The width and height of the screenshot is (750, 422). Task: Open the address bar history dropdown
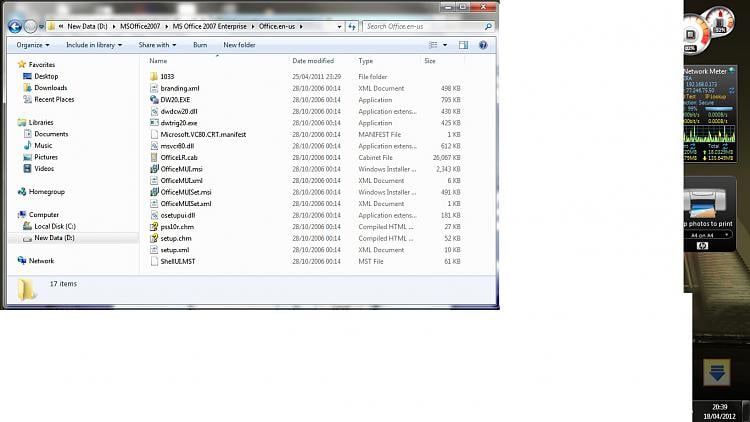tap(339, 26)
